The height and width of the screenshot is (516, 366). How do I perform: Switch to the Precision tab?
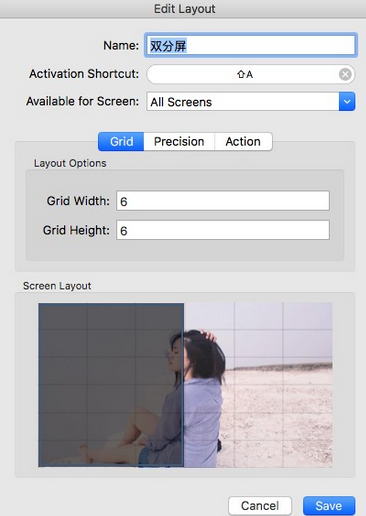(x=179, y=141)
